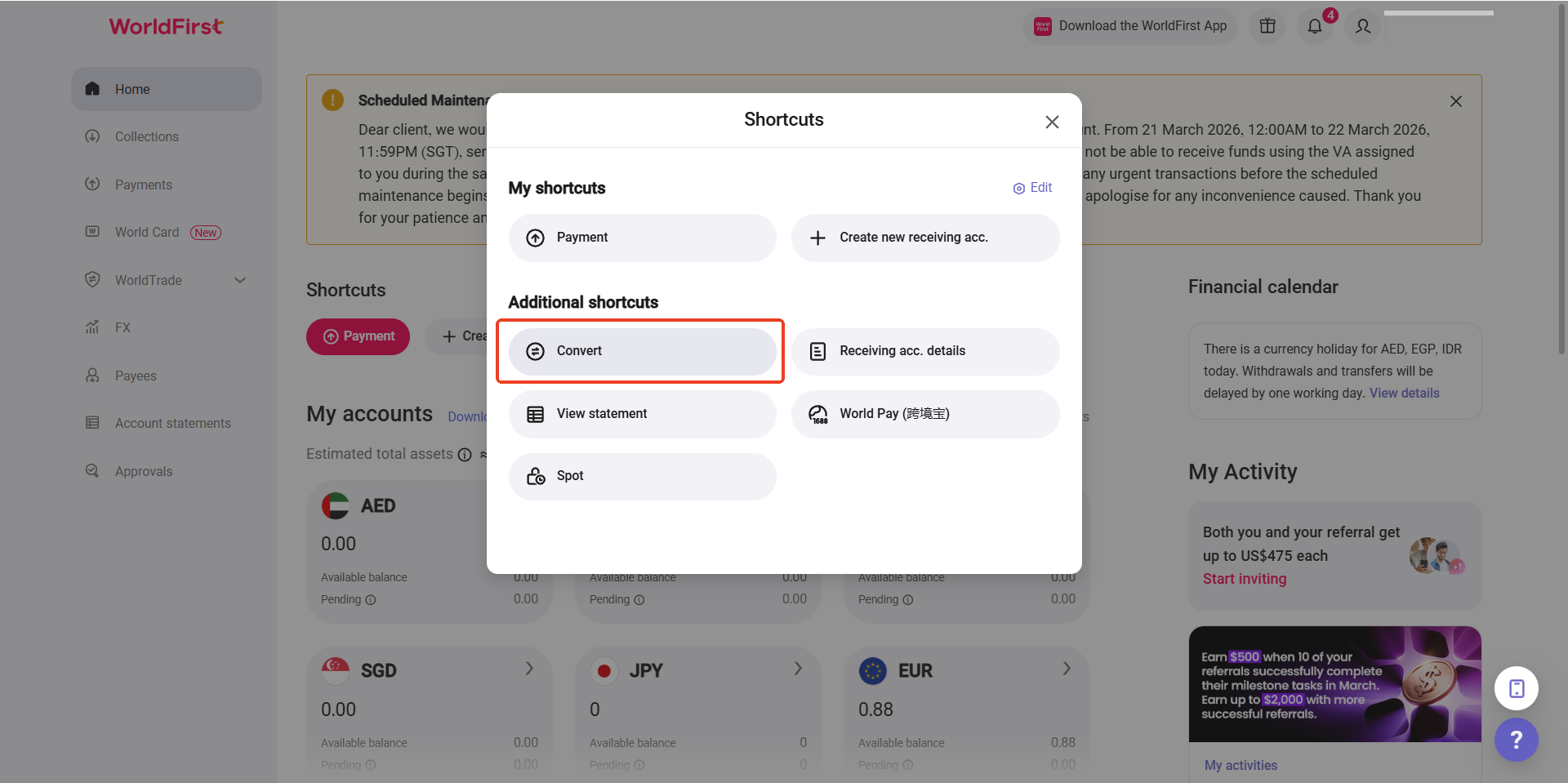The image size is (1568, 783).
Task: Open the gift rewards icon
Action: pyautogui.click(x=1267, y=26)
